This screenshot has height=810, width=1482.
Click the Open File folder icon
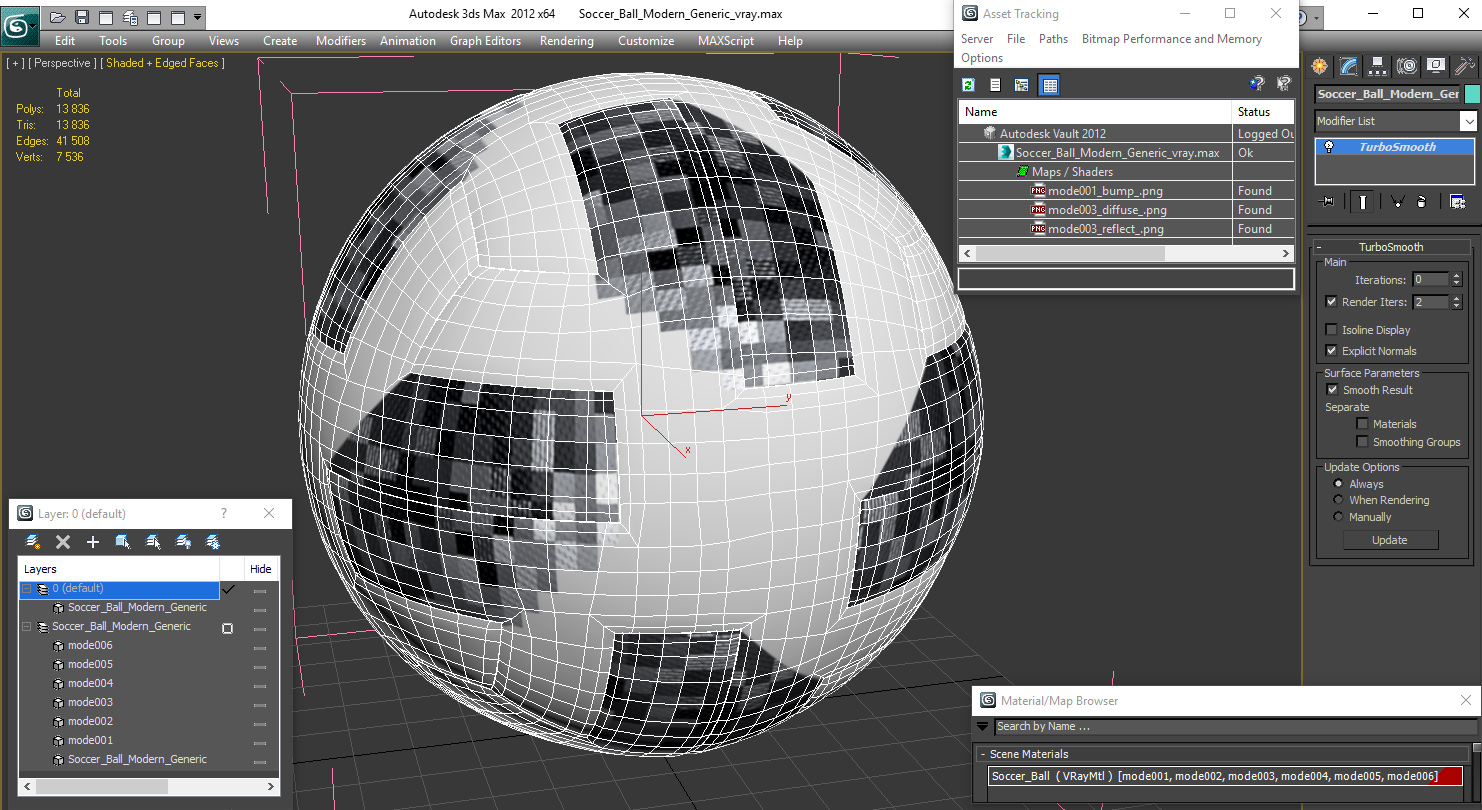click(57, 17)
